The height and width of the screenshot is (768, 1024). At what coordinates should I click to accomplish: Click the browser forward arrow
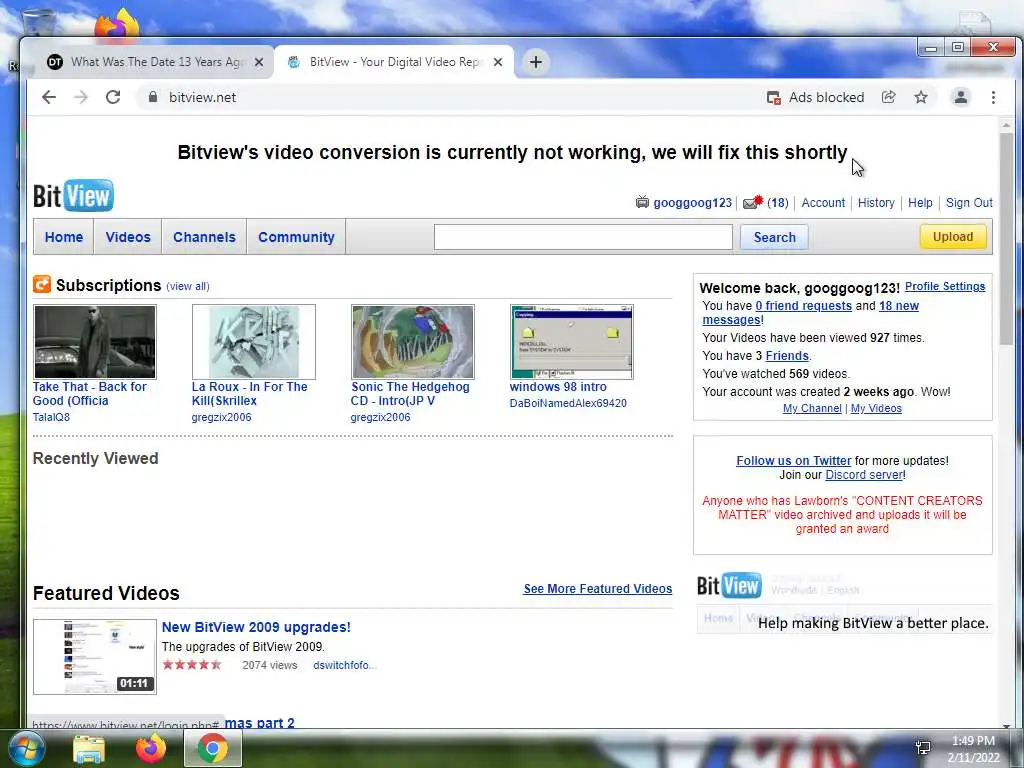(81, 97)
